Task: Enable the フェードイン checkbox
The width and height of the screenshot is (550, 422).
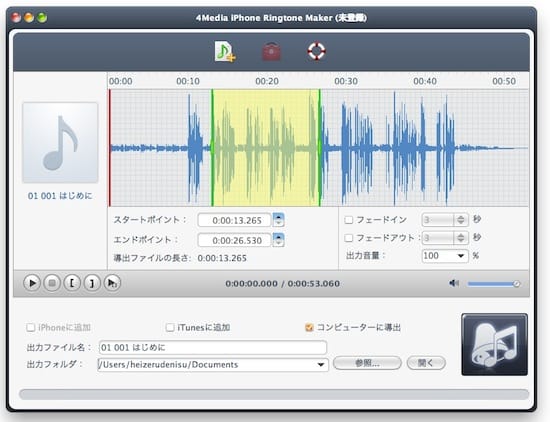Action: point(349,220)
